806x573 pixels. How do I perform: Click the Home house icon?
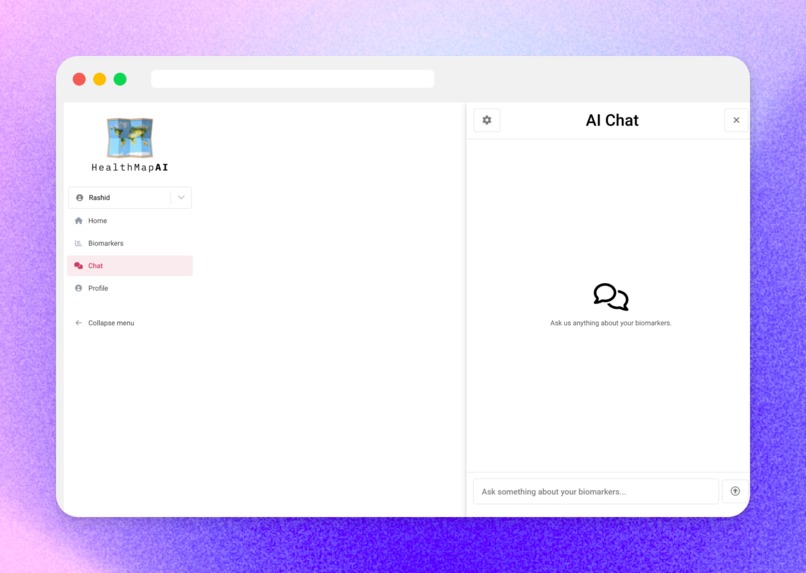click(x=79, y=220)
